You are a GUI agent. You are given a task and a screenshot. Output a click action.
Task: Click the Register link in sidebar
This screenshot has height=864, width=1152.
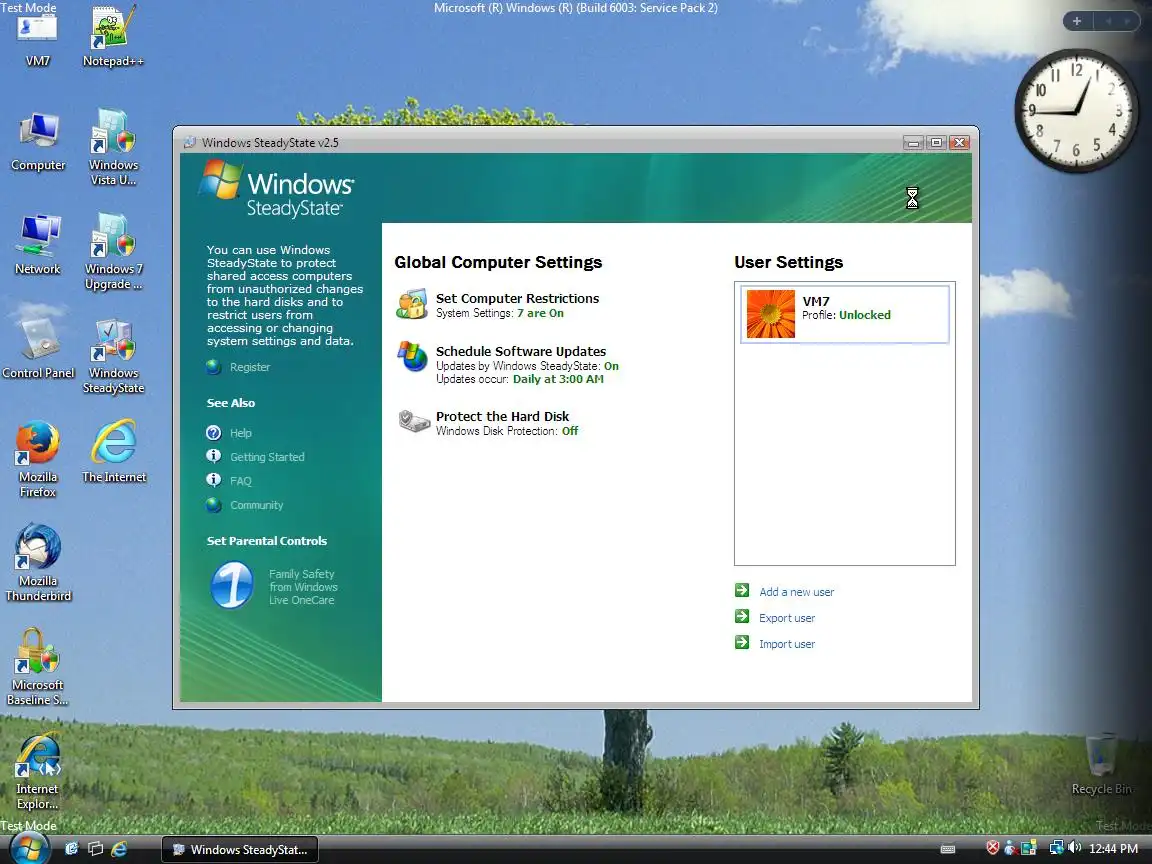(x=250, y=367)
